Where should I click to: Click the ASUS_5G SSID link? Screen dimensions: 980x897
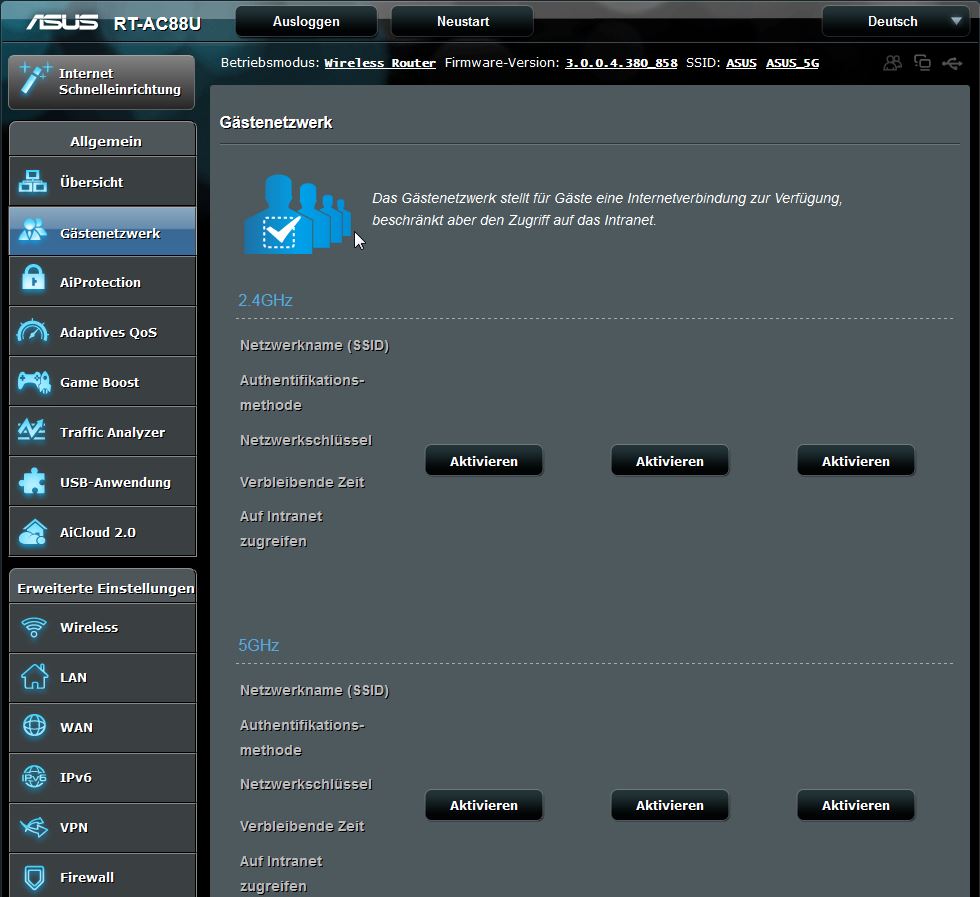point(792,63)
